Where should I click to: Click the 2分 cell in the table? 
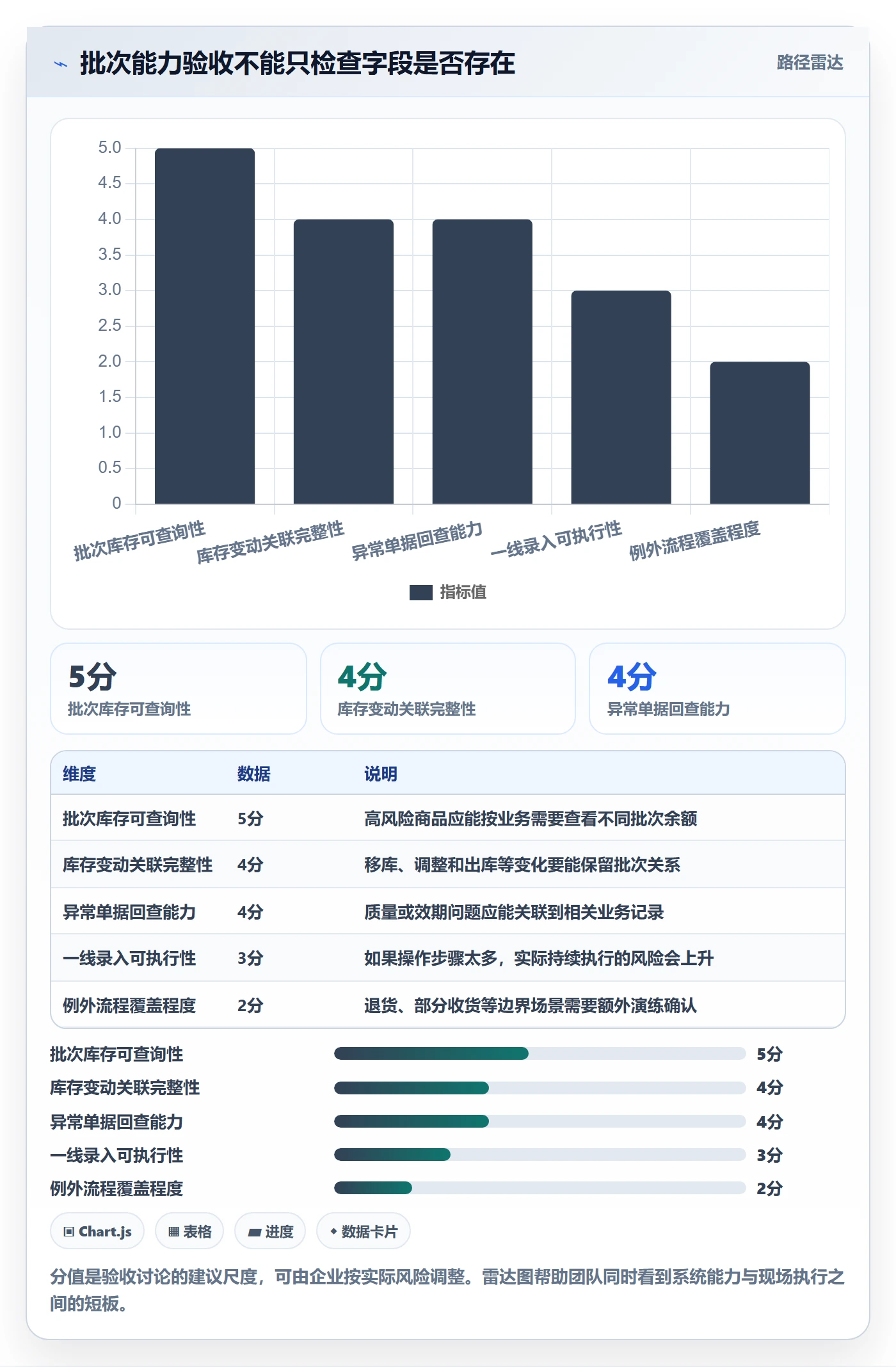(x=250, y=1005)
